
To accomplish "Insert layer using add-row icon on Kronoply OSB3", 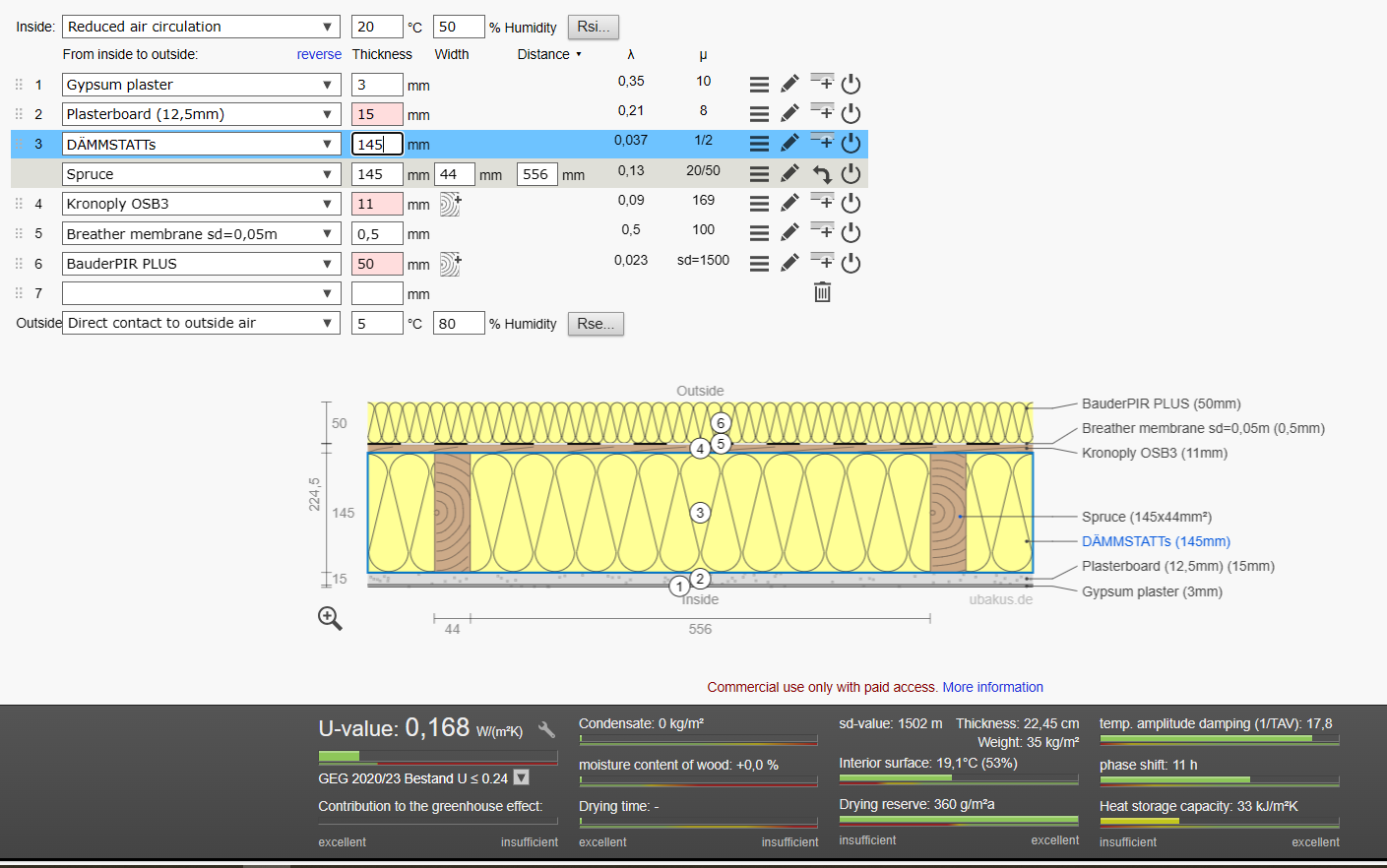I will pos(822,202).
